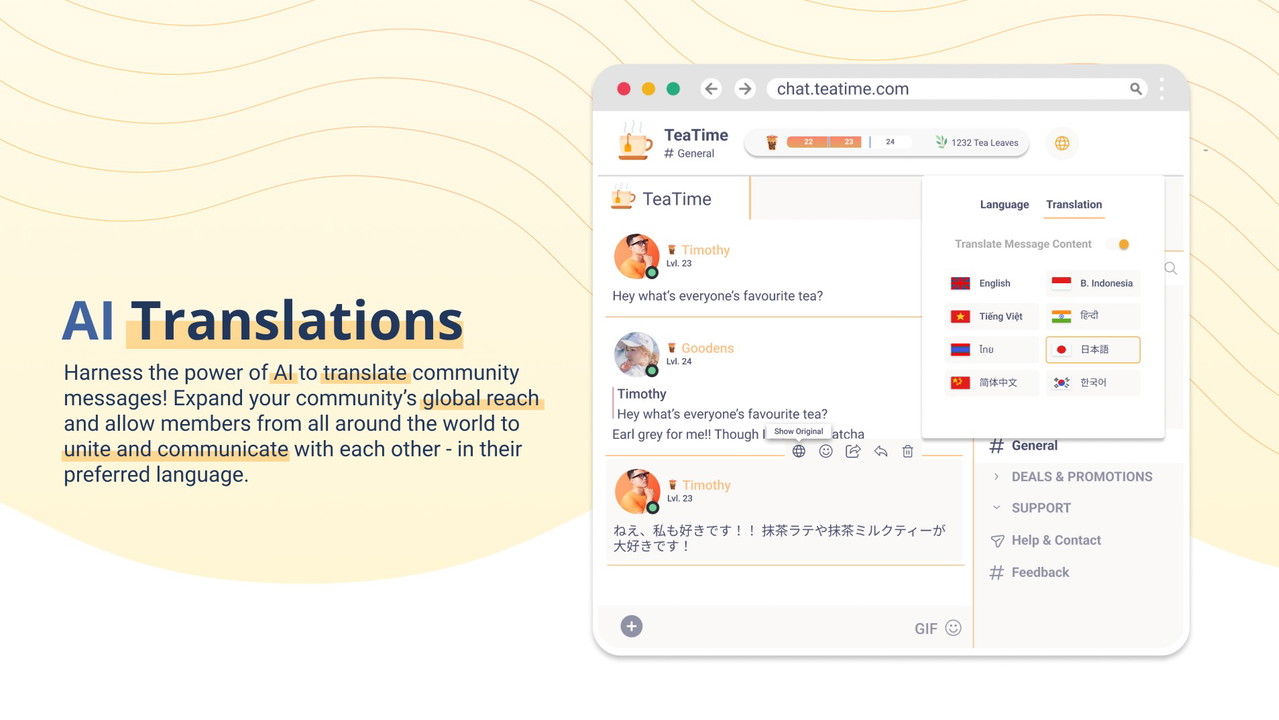
Task: Choose Tiếng Việt as translation language
Action: [991, 316]
